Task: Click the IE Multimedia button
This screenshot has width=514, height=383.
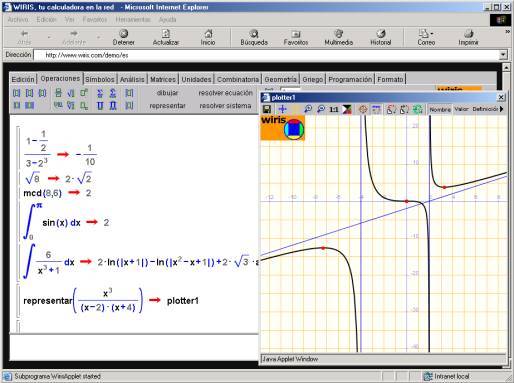Action: (x=338, y=37)
